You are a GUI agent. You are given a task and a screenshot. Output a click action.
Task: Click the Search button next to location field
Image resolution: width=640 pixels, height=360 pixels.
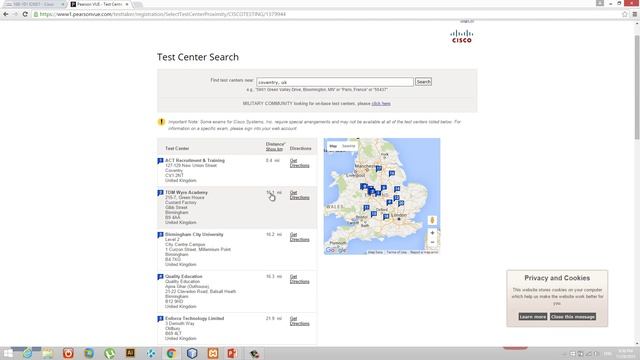point(423,82)
